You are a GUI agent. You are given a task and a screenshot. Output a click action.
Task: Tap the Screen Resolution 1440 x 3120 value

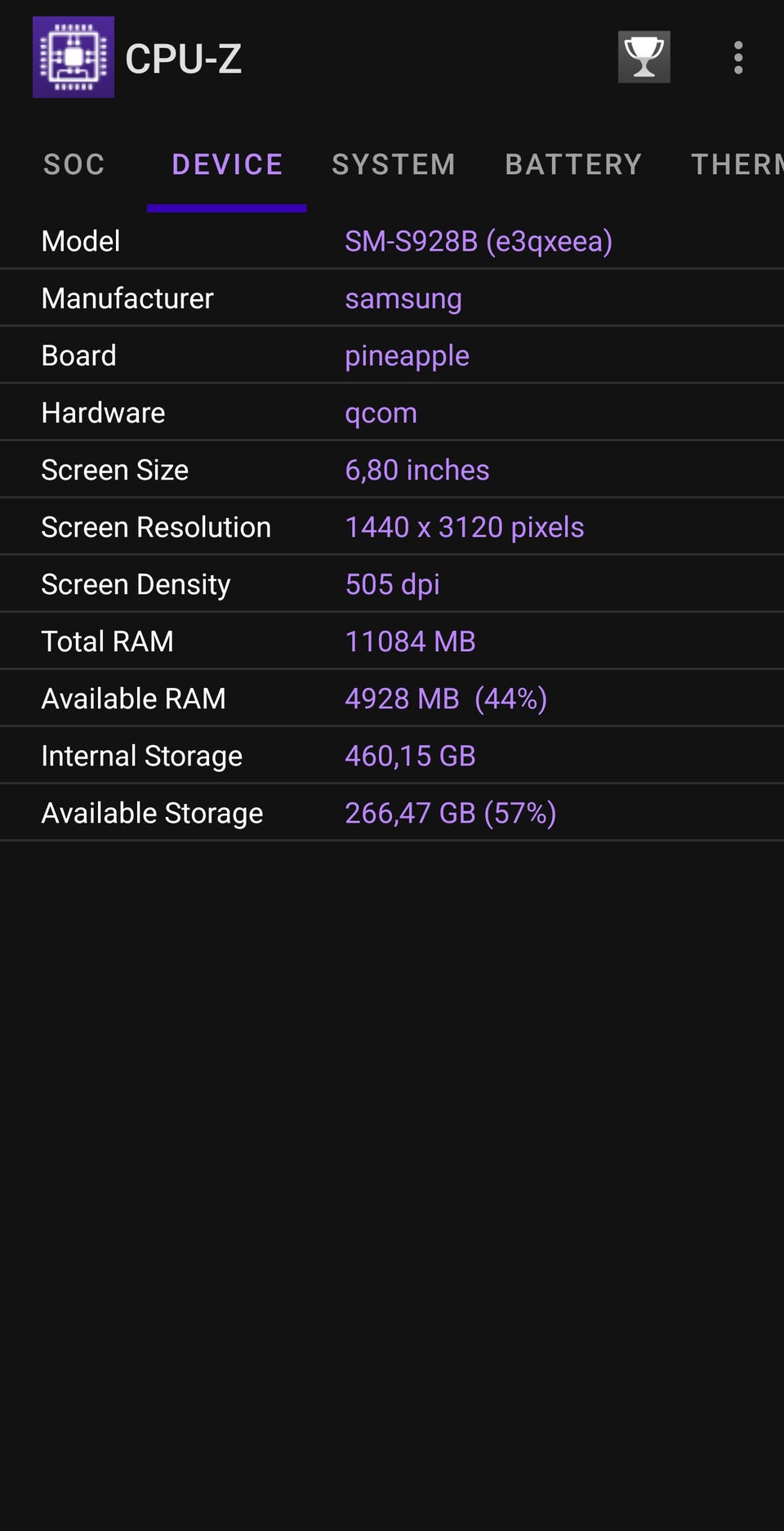click(465, 527)
